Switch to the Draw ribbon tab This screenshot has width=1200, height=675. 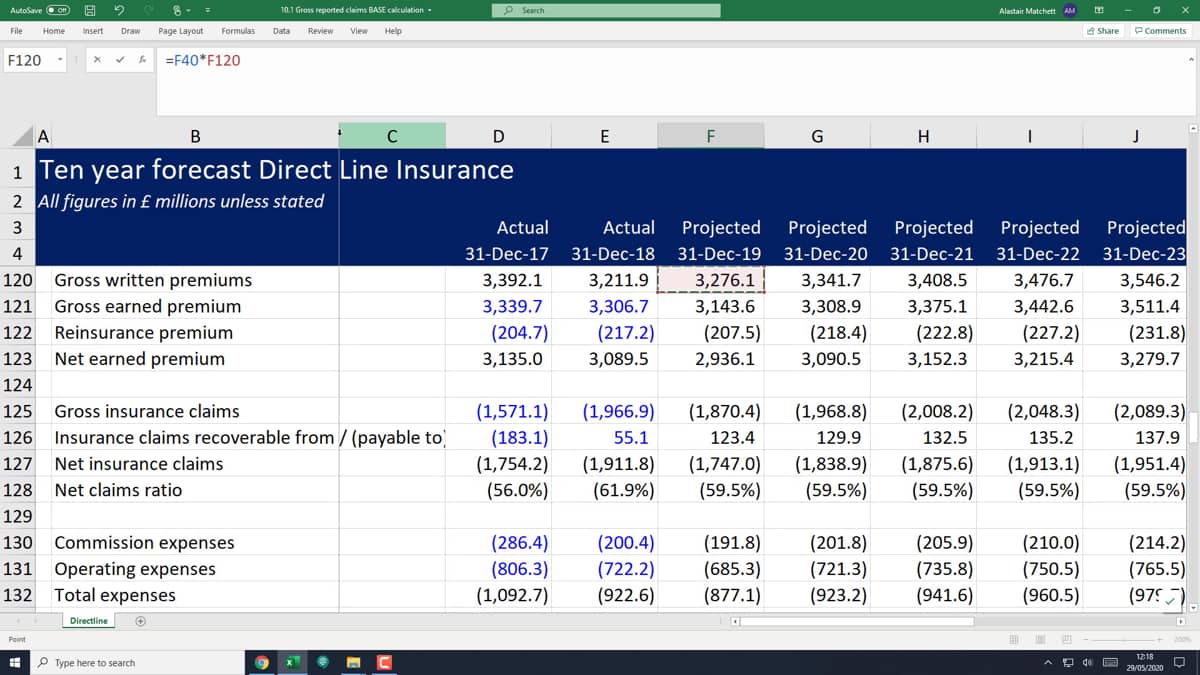click(130, 31)
